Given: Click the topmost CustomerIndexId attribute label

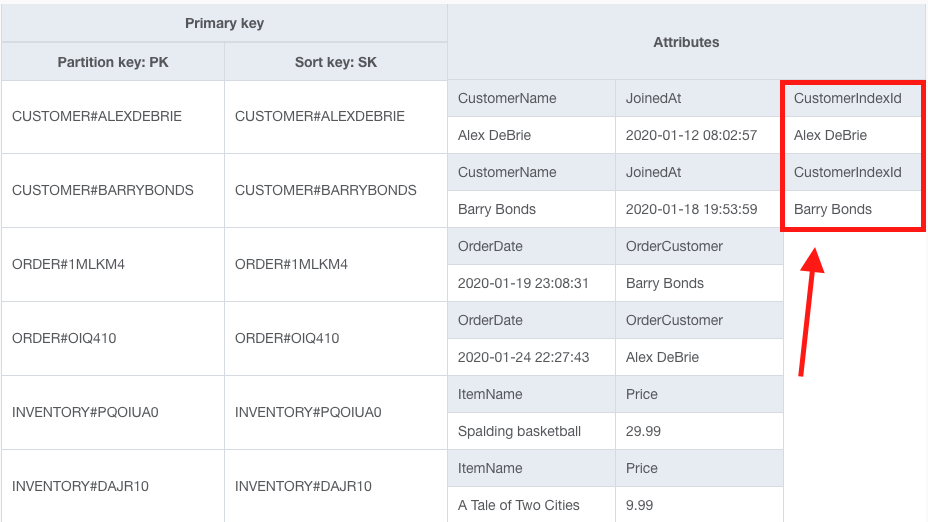Looking at the screenshot, I should [847, 98].
